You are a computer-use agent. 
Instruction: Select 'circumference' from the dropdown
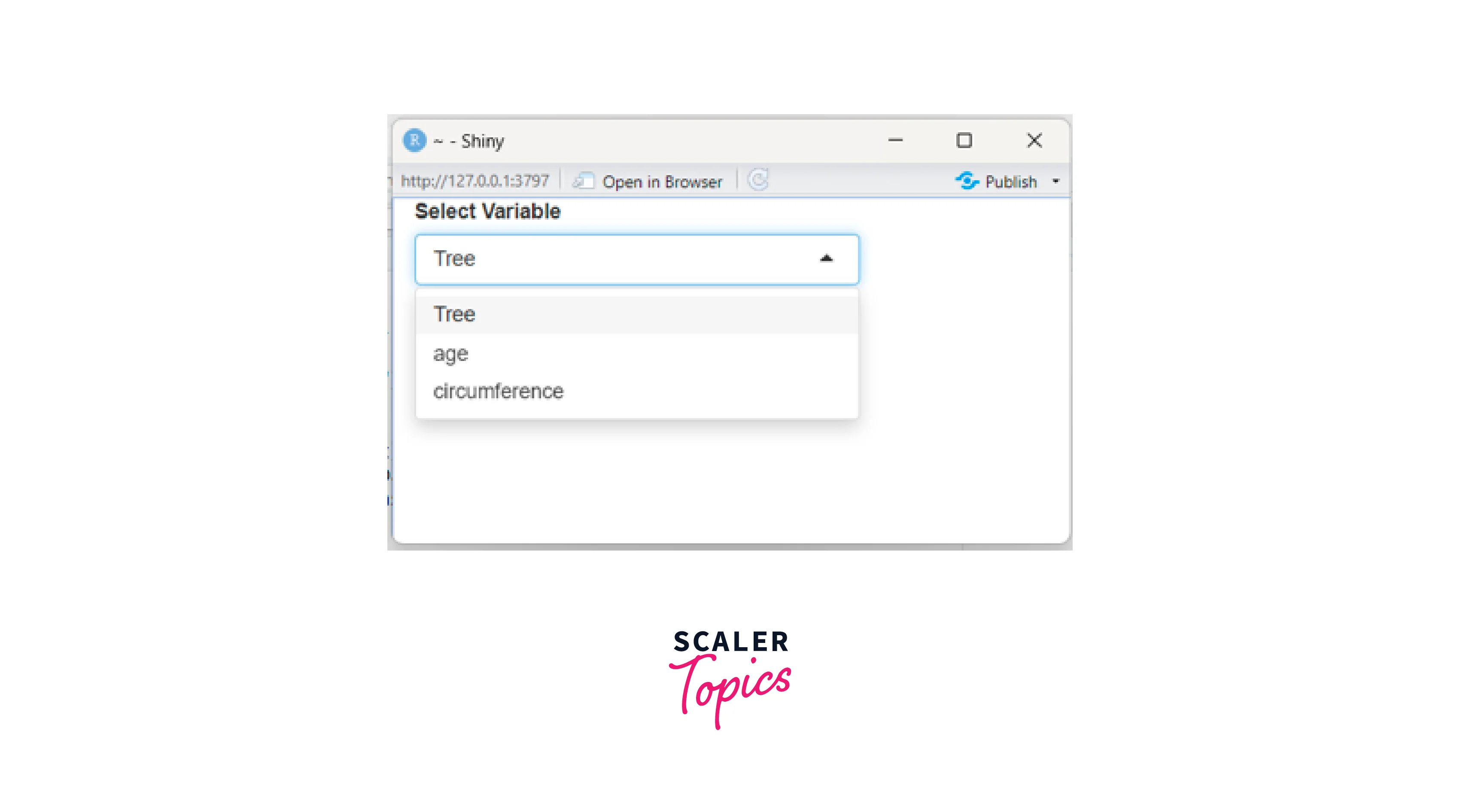point(500,390)
